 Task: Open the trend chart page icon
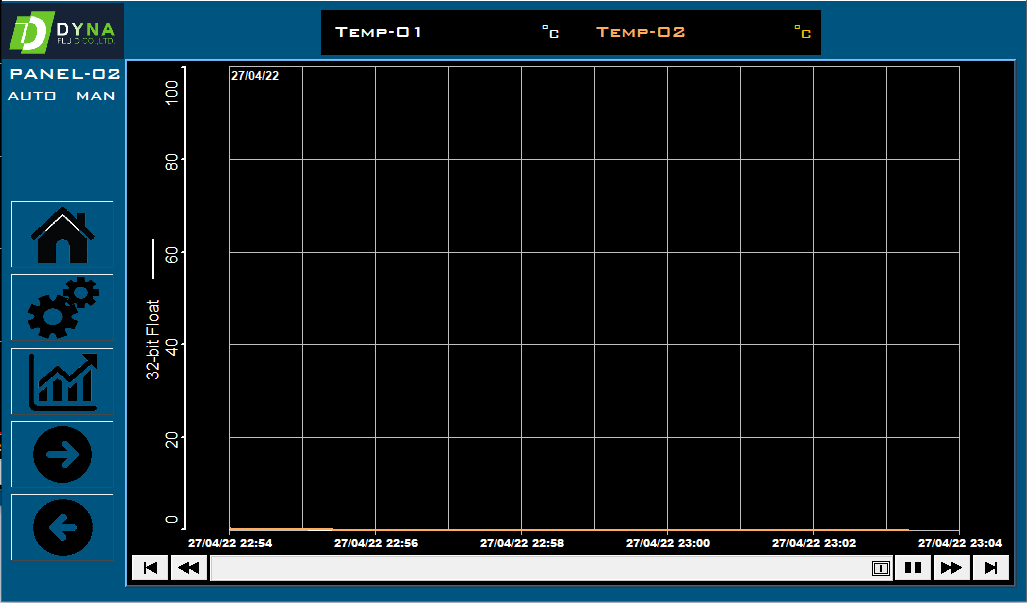coord(62,381)
